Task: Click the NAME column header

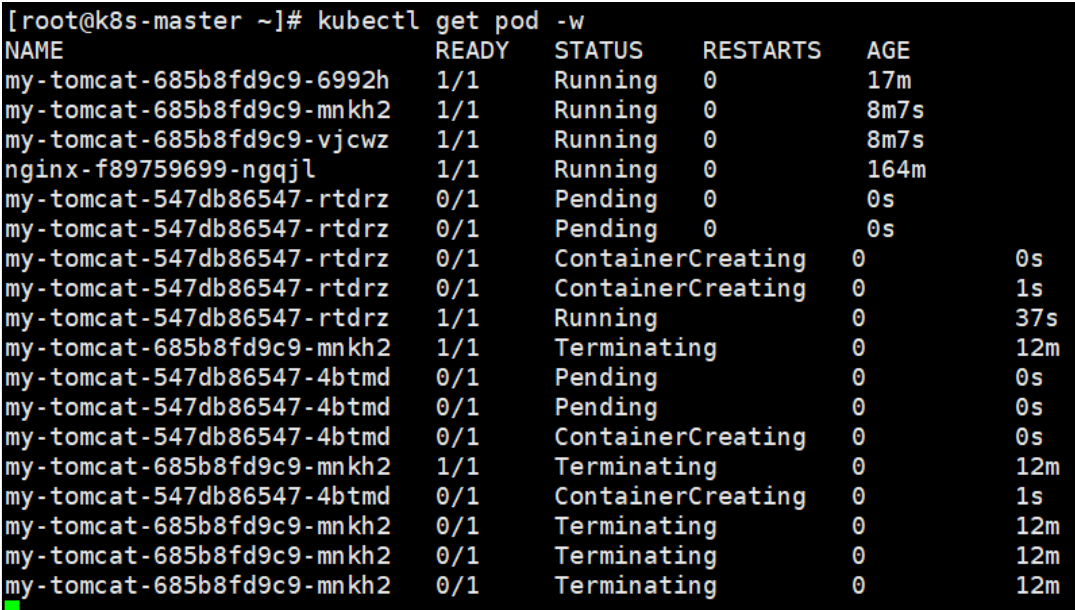Action: coord(34,51)
